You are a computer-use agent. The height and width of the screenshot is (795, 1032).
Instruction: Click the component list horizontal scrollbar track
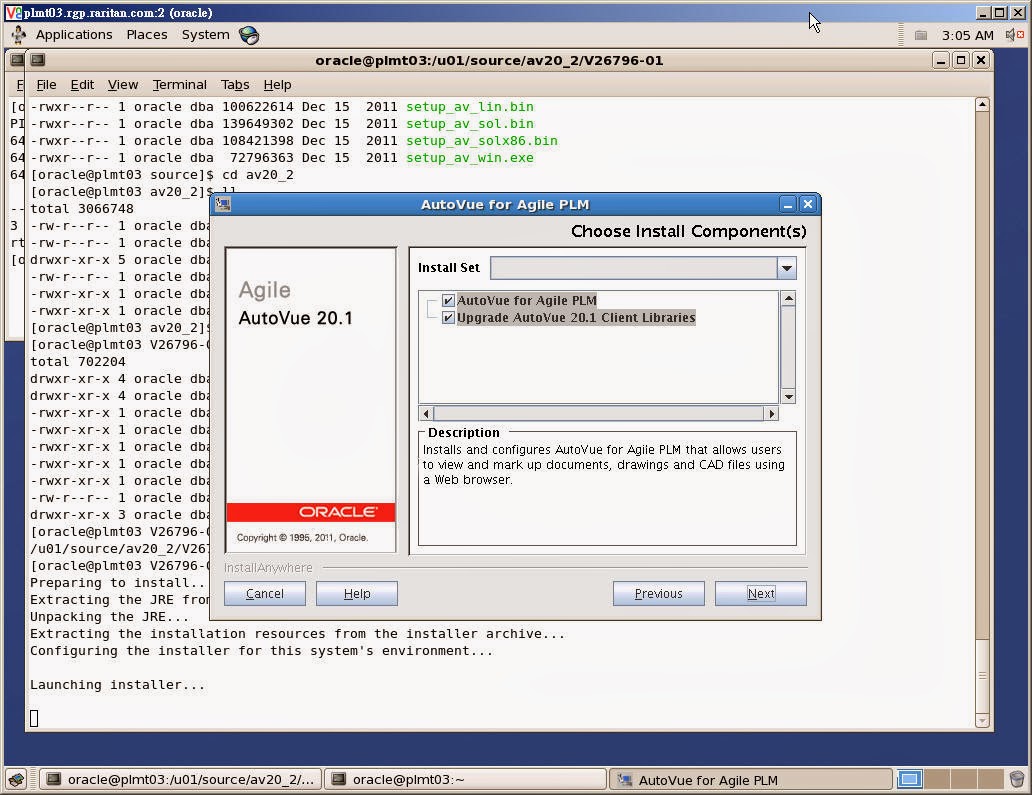(x=599, y=414)
